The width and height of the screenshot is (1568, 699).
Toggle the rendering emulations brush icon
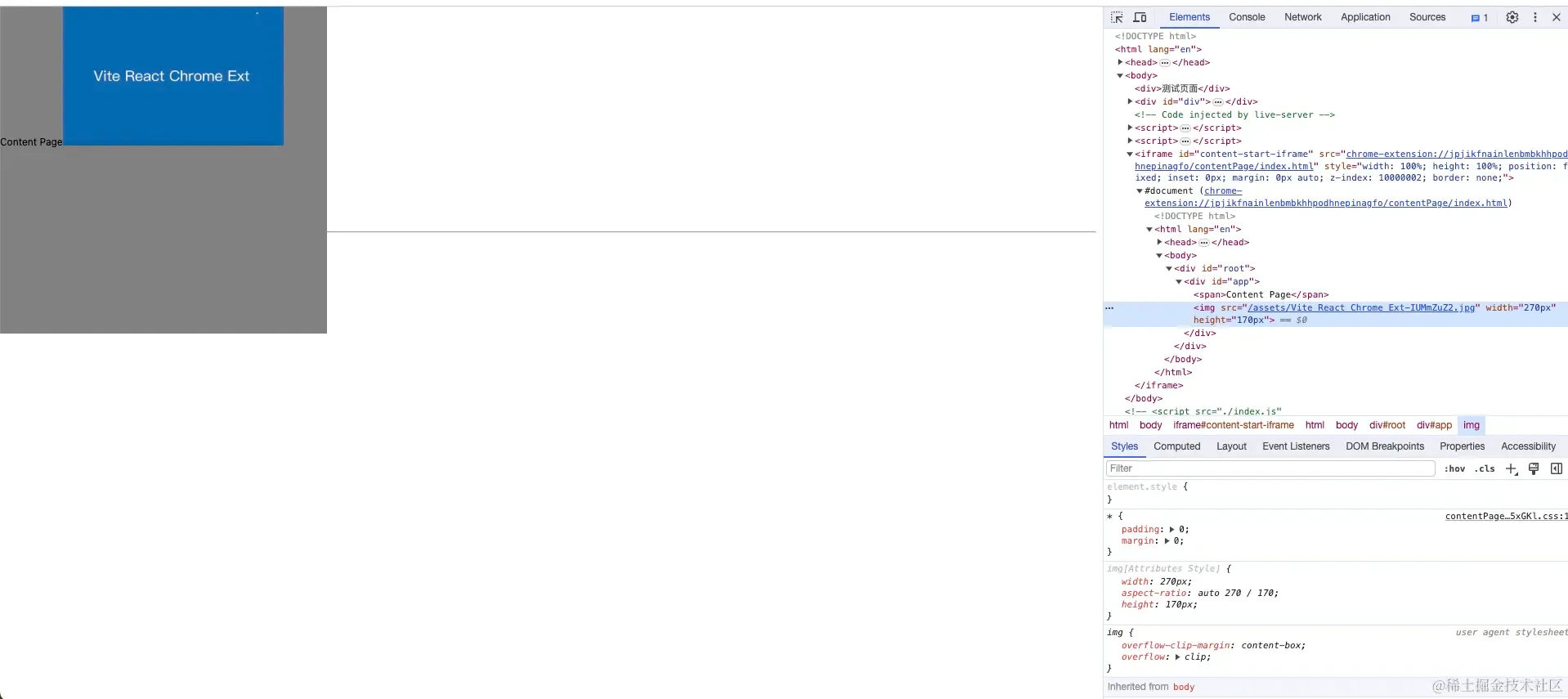(x=1534, y=469)
